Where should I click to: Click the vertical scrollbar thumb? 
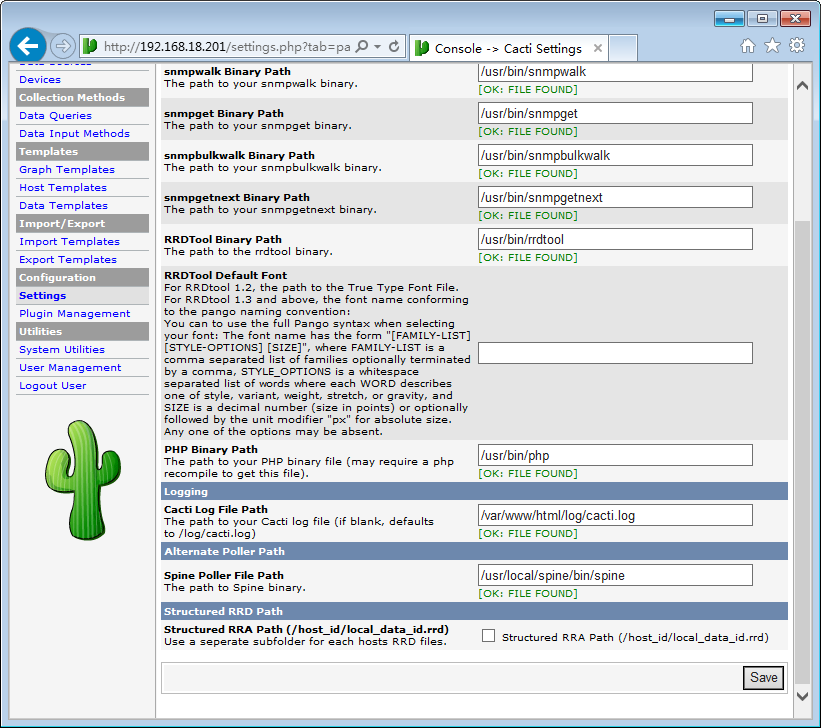pos(802,453)
